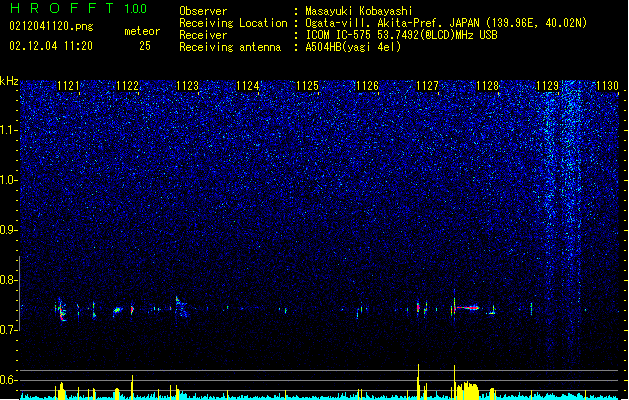Viewport: 629px width, 400px height.
Task: Click the 1129 time marker
Action: pyautogui.click(x=548, y=86)
